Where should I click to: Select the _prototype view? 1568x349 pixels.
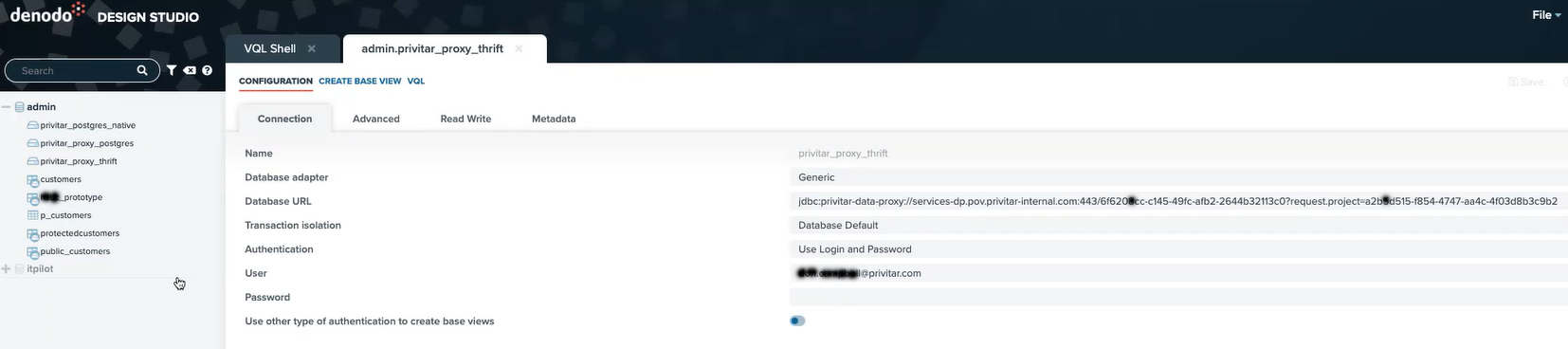click(x=71, y=197)
